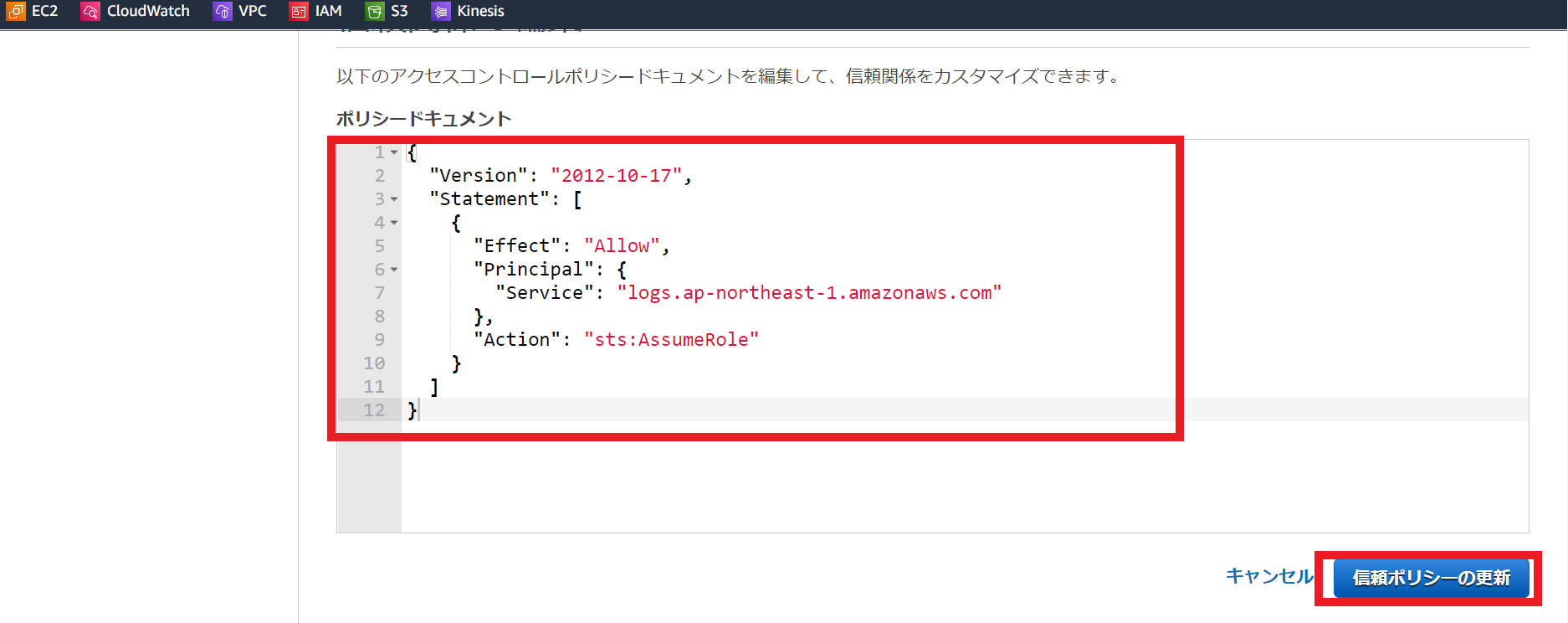Select the CloudWatch shortcut label in the top bar
1568x623 pixels.
[148, 11]
